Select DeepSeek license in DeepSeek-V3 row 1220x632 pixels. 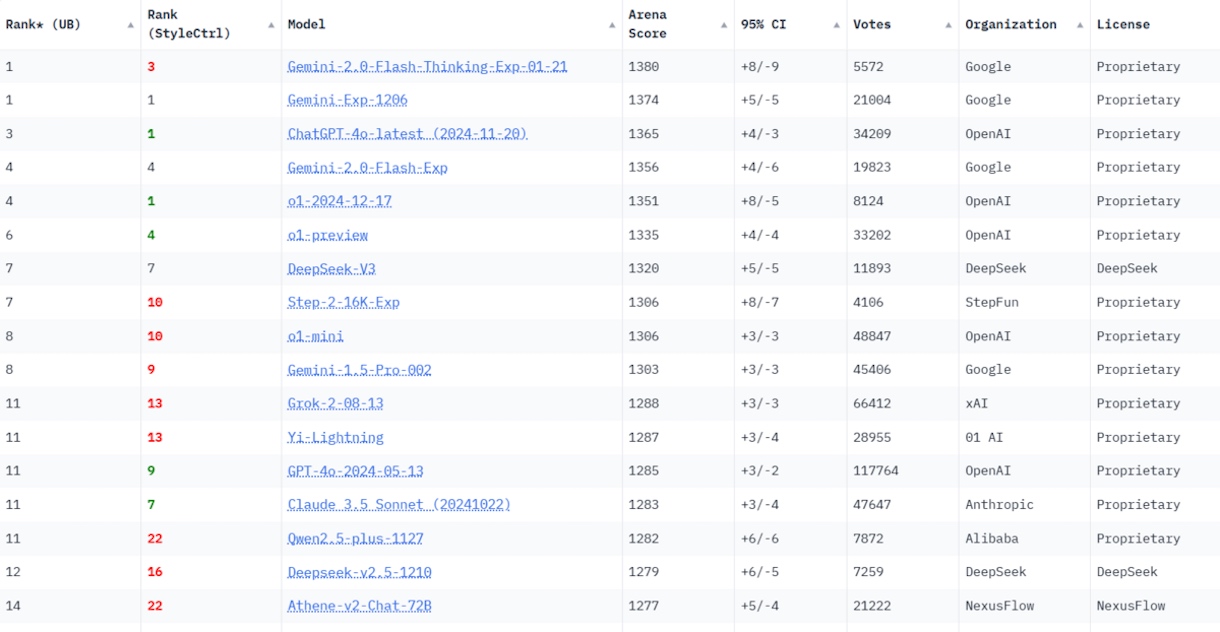click(x=1127, y=269)
